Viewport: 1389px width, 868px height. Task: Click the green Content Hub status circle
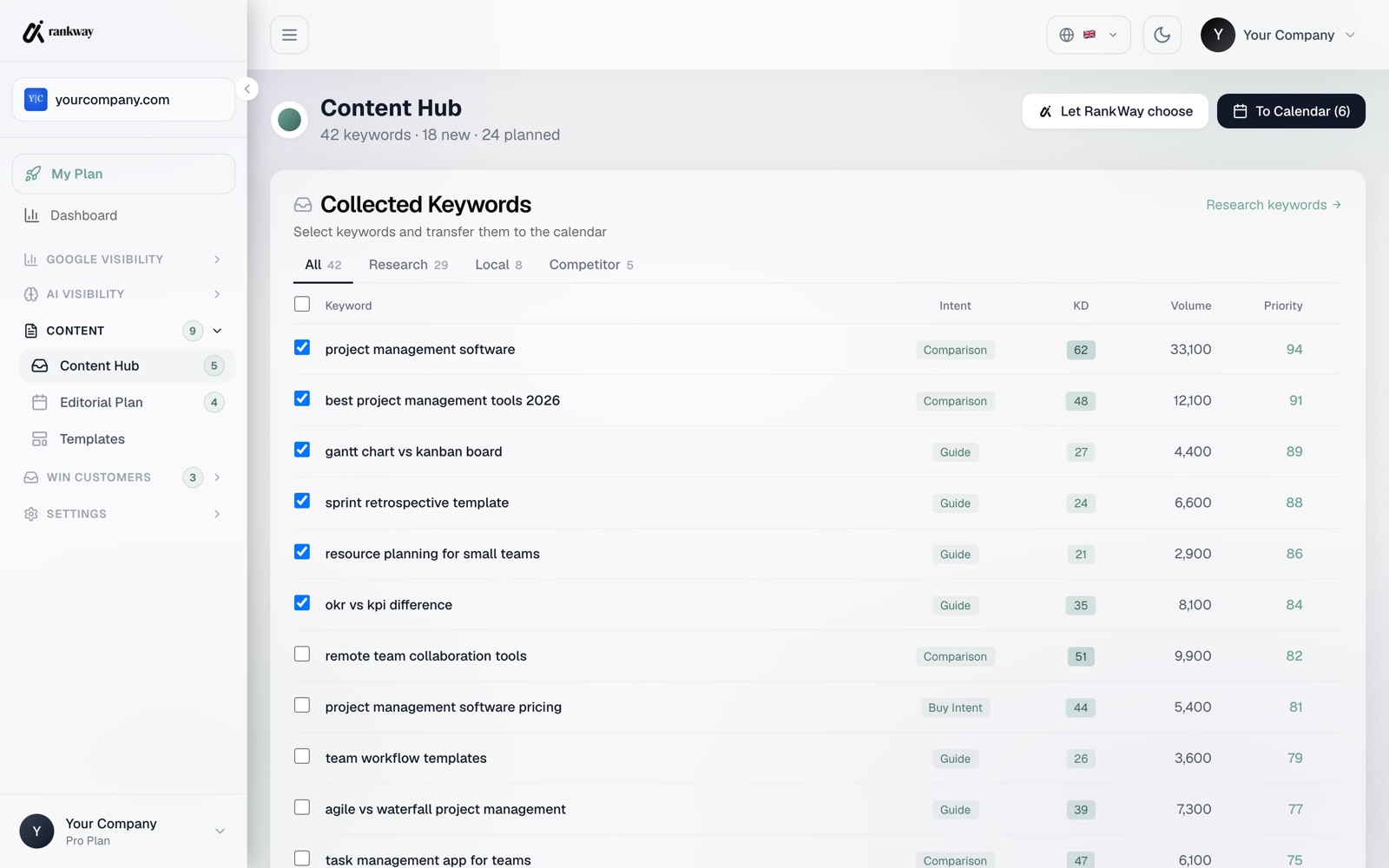tap(290, 120)
